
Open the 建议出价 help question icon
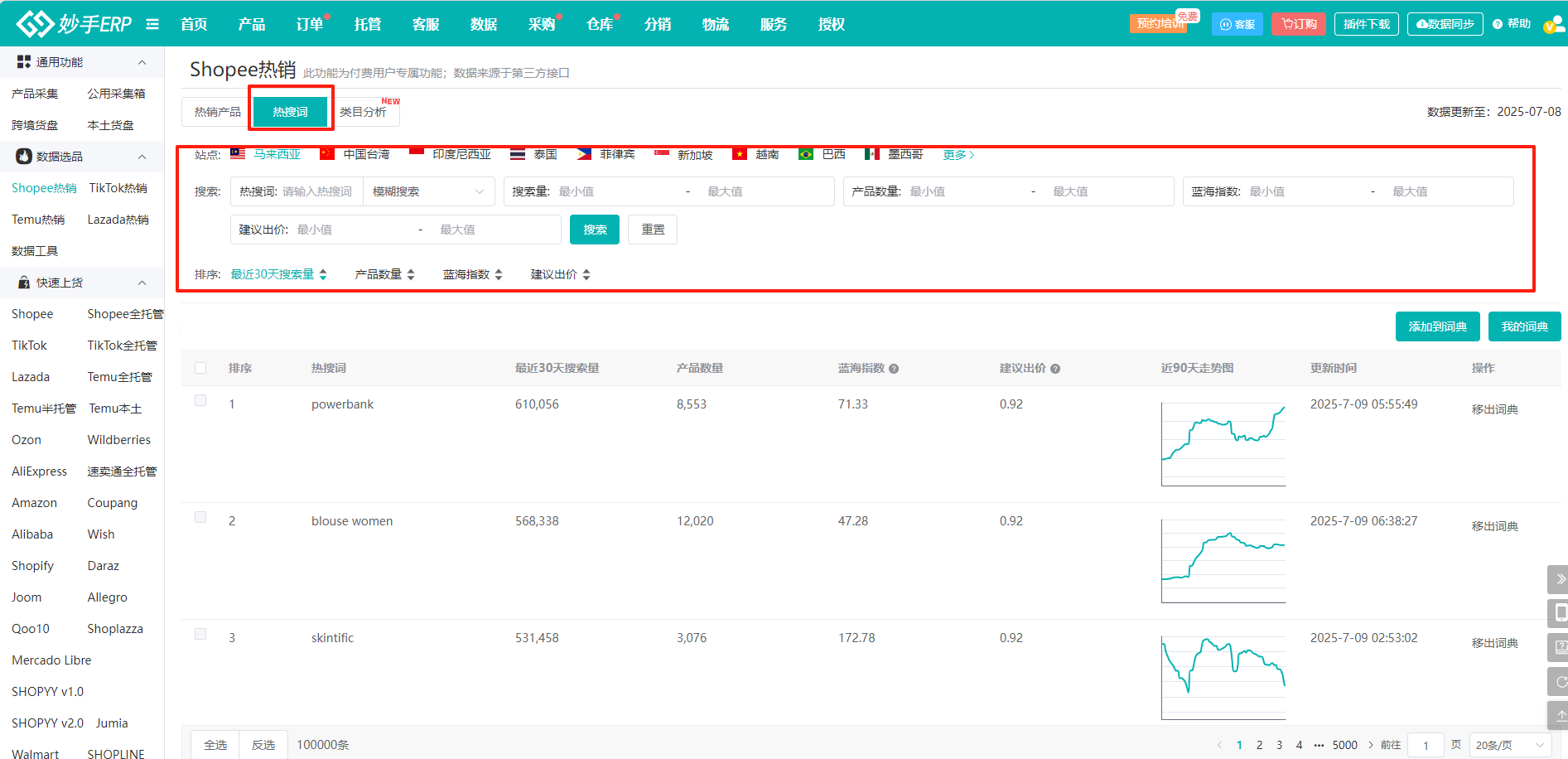[1055, 369]
